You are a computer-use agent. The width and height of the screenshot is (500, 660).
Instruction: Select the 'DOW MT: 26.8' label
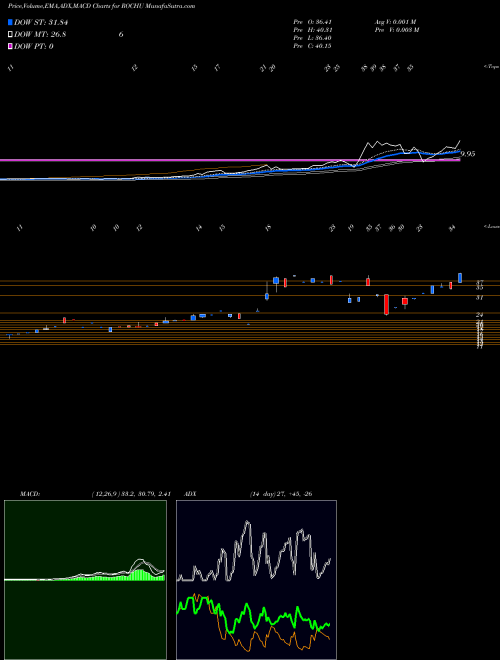coord(40,35)
